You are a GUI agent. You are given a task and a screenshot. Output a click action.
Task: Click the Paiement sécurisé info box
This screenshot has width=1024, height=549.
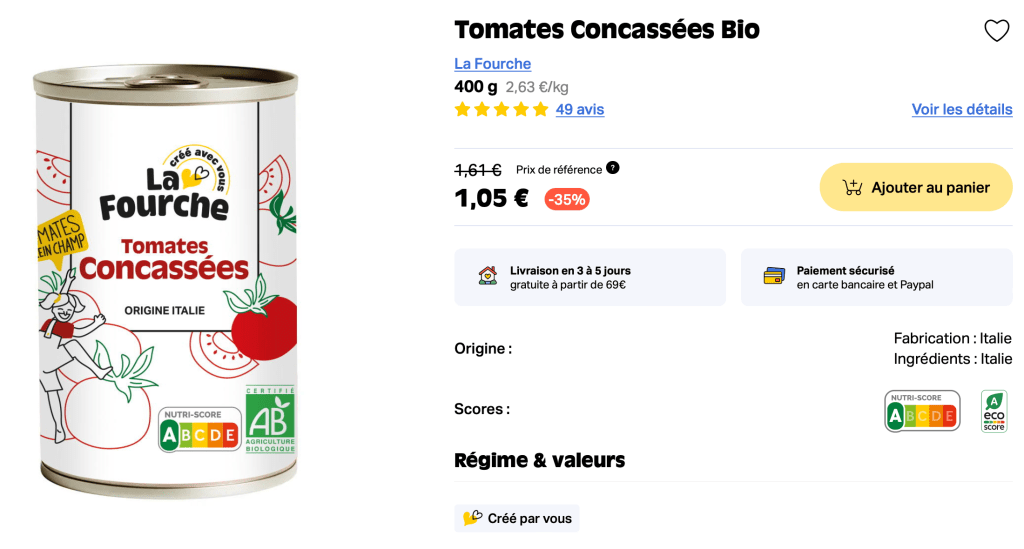tap(876, 277)
